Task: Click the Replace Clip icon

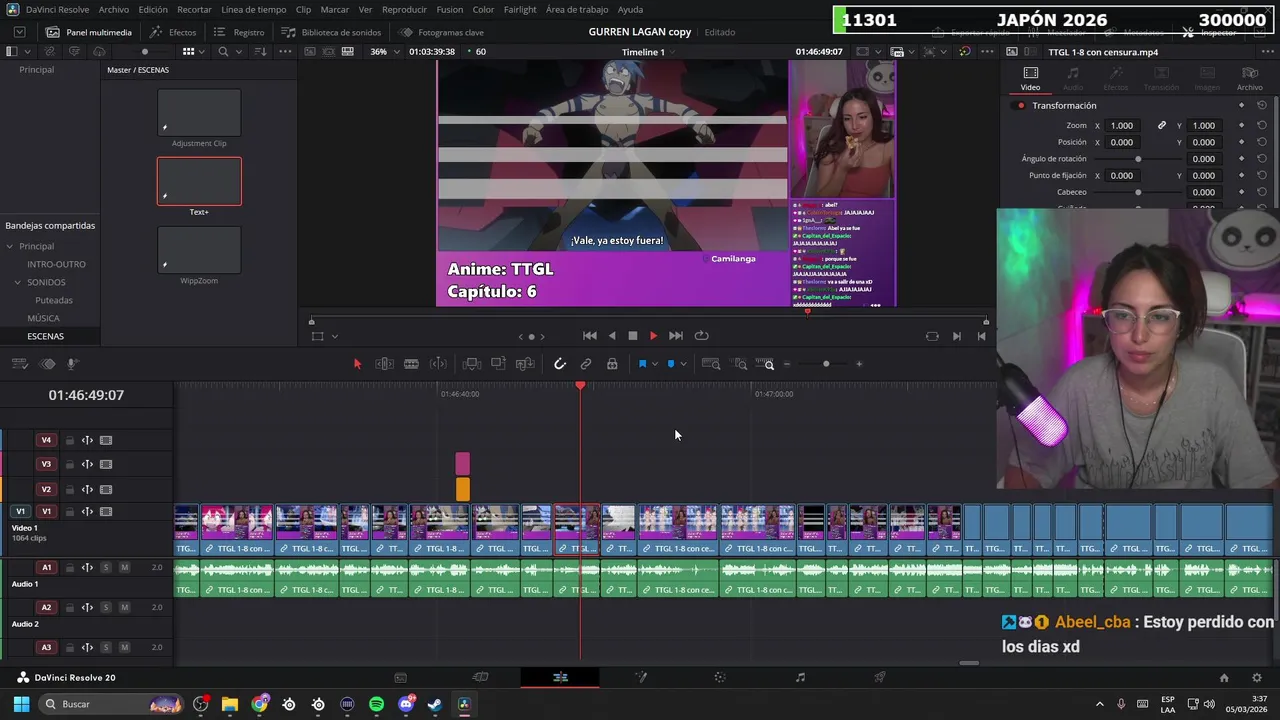Action: coord(525,364)
